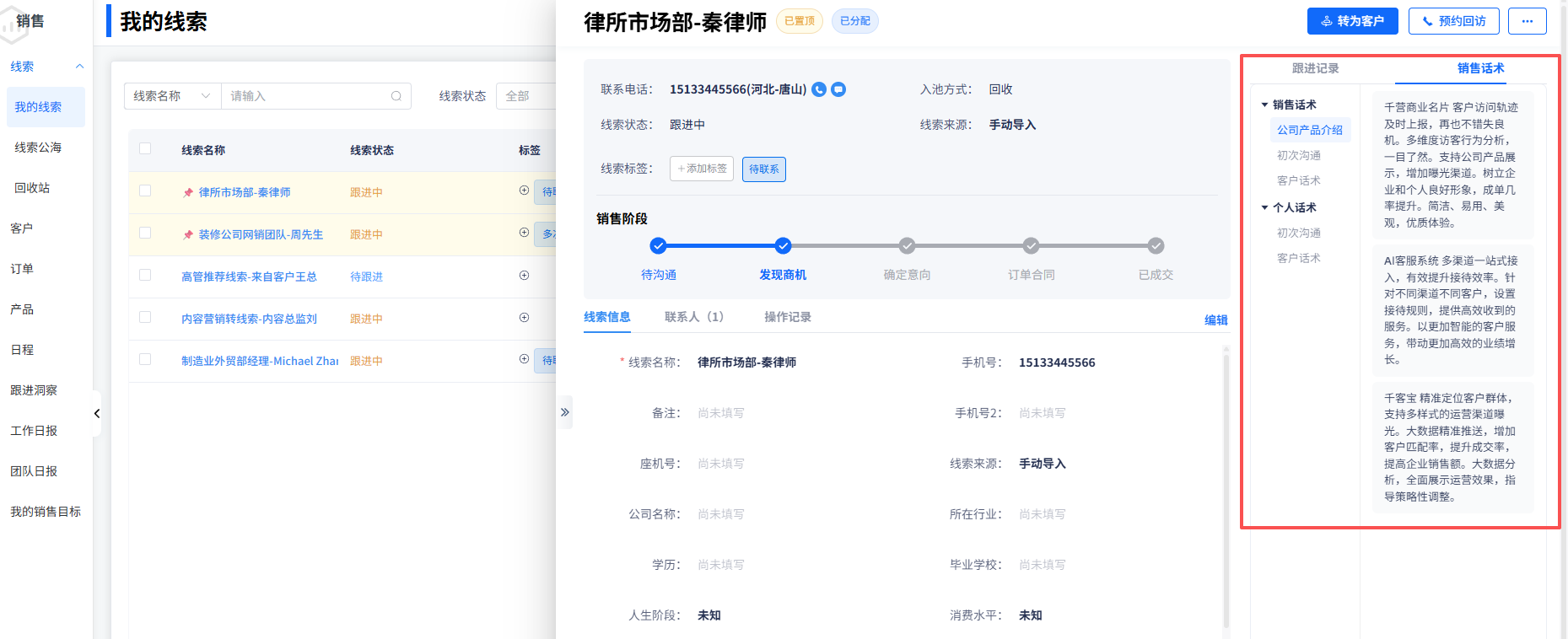The image size is (1568, 639).
Task: Open the more options ellipsis button
Action: [1528, 21]
